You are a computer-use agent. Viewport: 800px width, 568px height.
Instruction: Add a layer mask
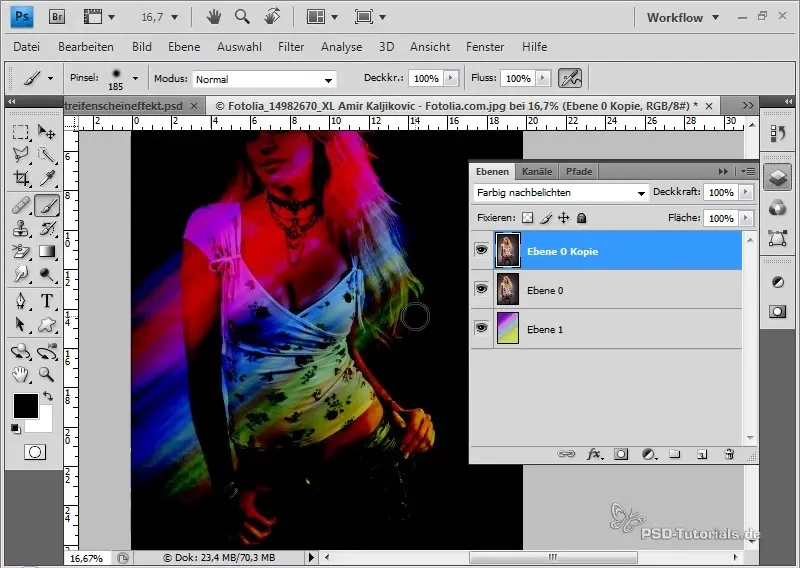click(x=621, y=454)
